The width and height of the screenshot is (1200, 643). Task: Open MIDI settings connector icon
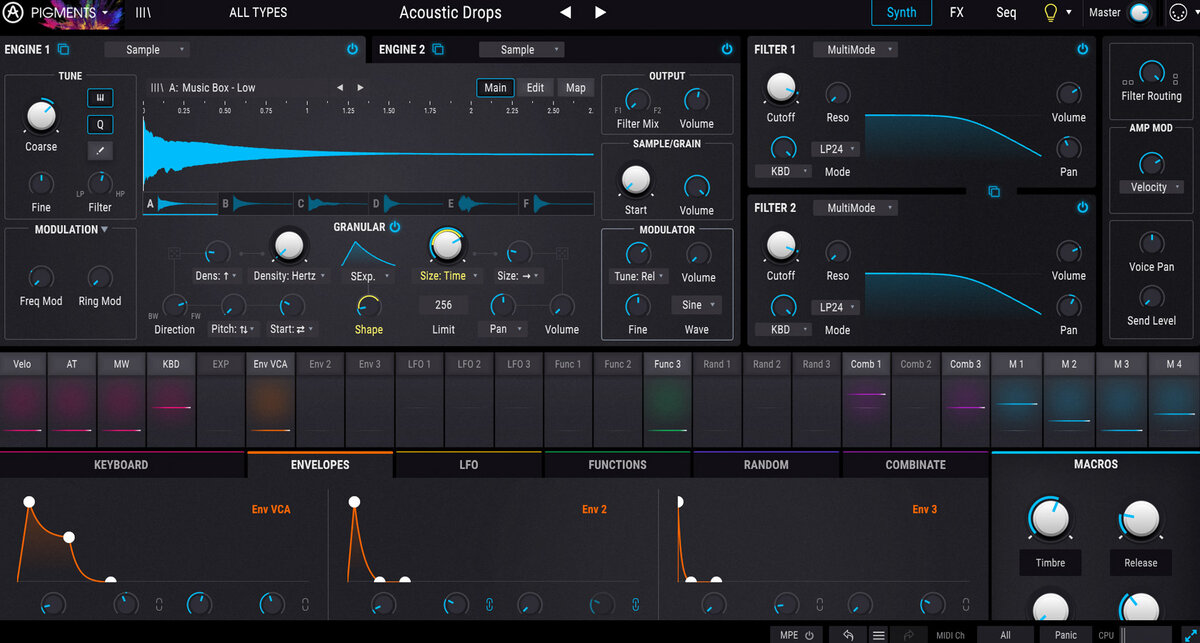pos(1178,13)
